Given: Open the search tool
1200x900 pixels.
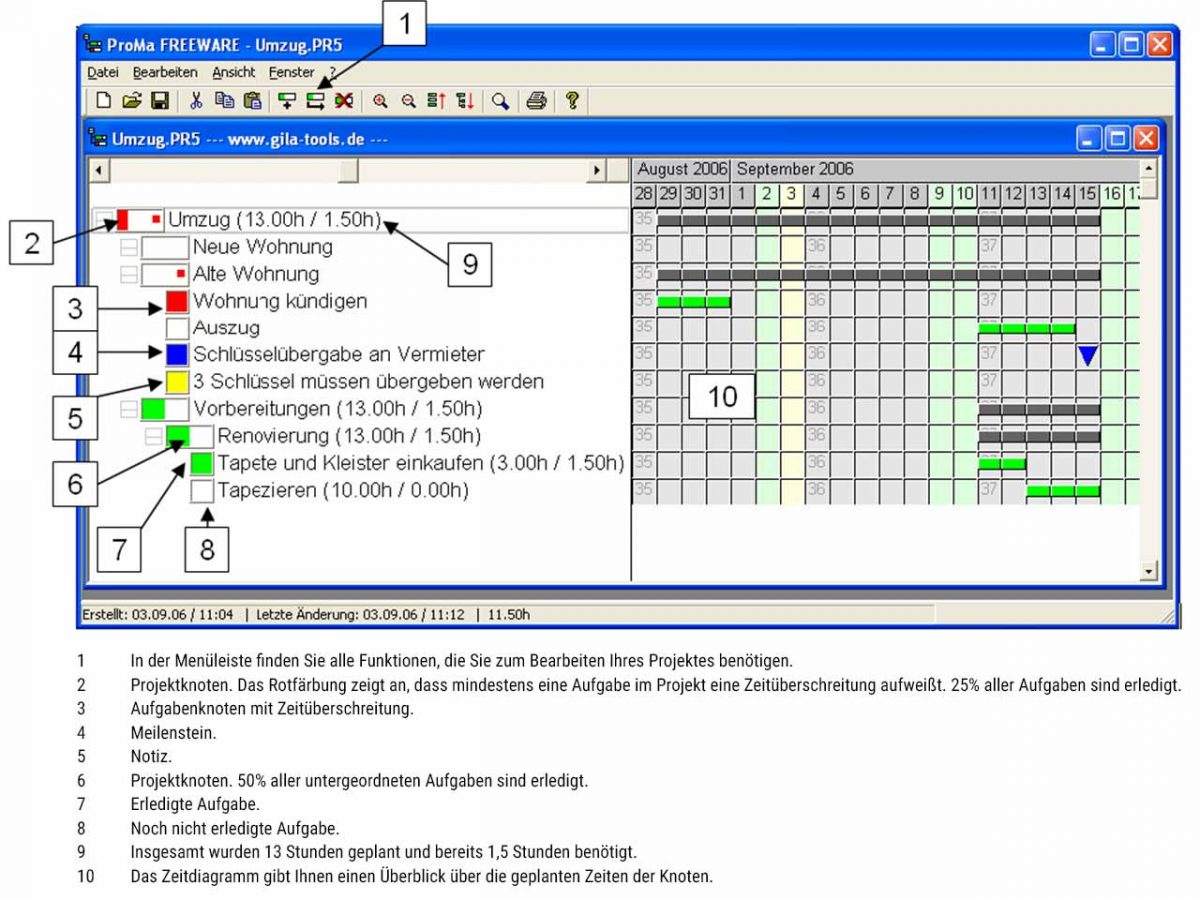Looking at the screenshot, I should coord(500,100).
